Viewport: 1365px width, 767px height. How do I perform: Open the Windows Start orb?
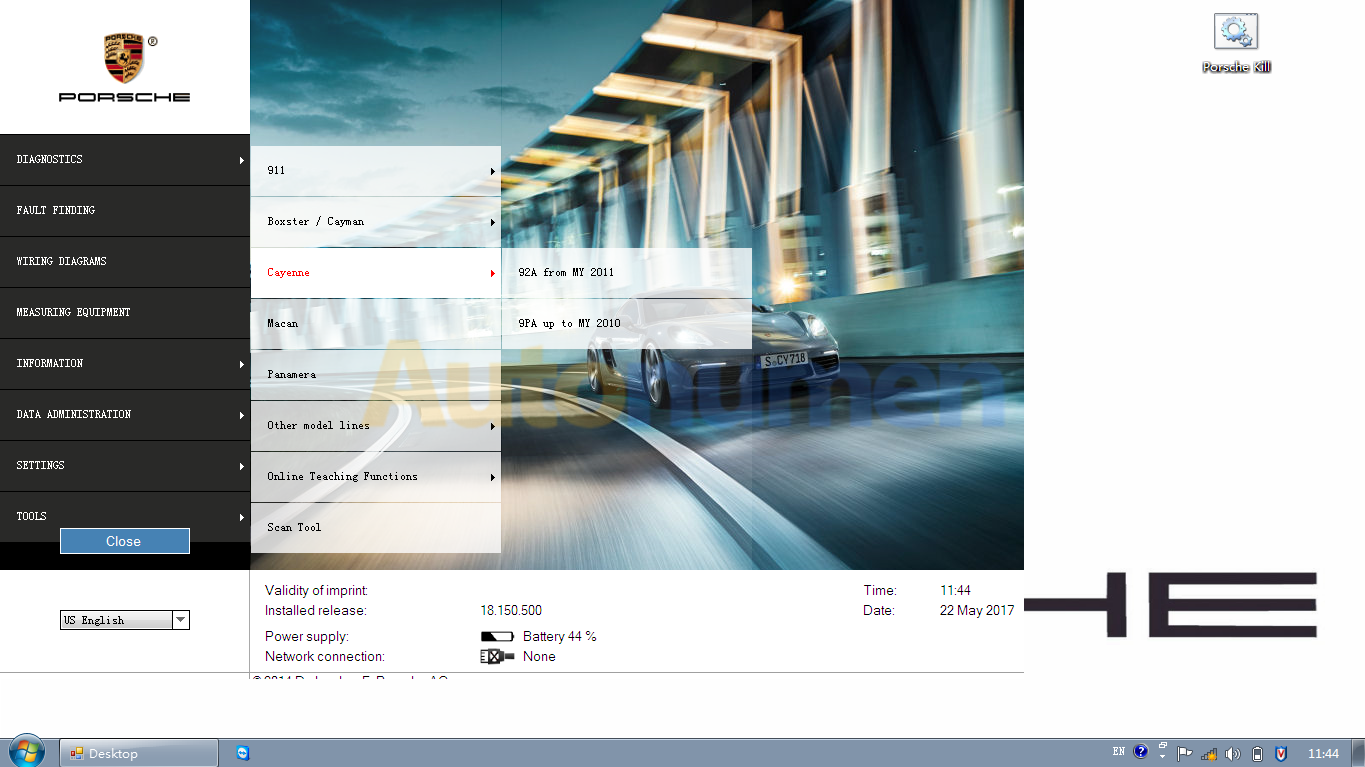click(x=27, y=752)
